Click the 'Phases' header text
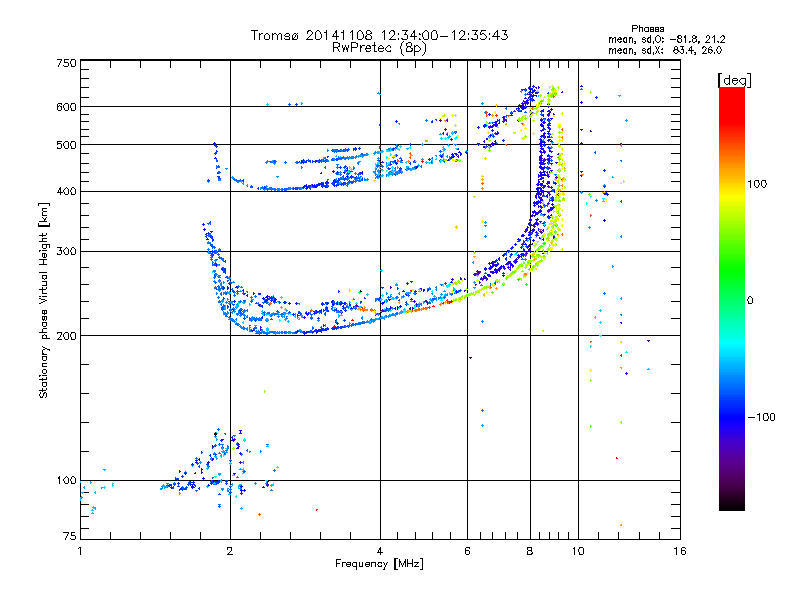800x600 pixels. pos(647,29)
